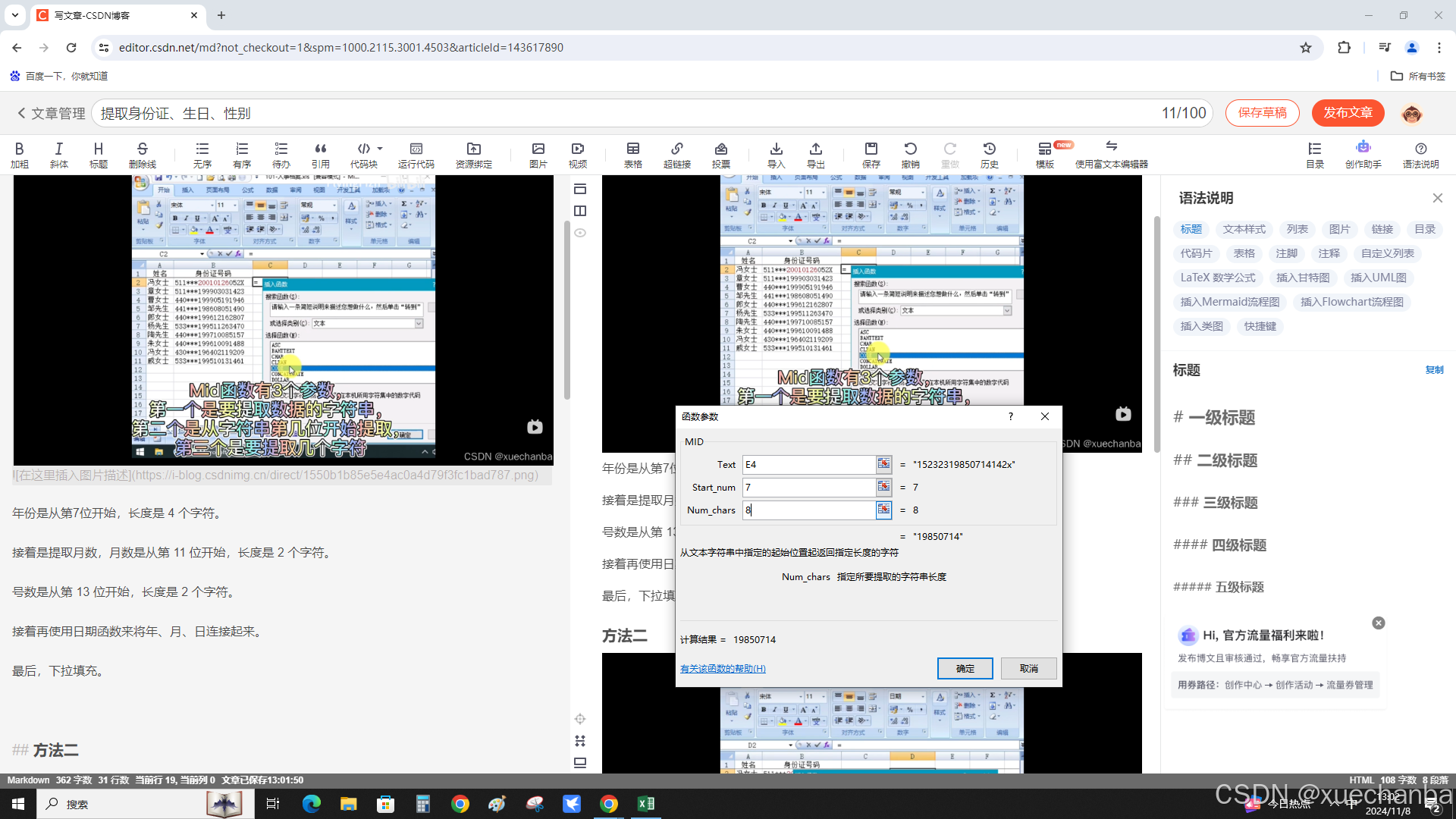Image resolution: width=1456 pixels, height=819 pixels.
Task: Open the creation assistant (创作助手) icon
Action: point(1363,154)
